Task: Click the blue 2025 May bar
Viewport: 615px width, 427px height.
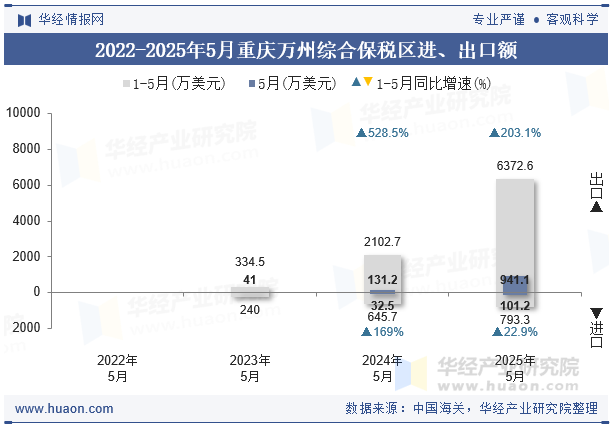Action: [515, 285]
